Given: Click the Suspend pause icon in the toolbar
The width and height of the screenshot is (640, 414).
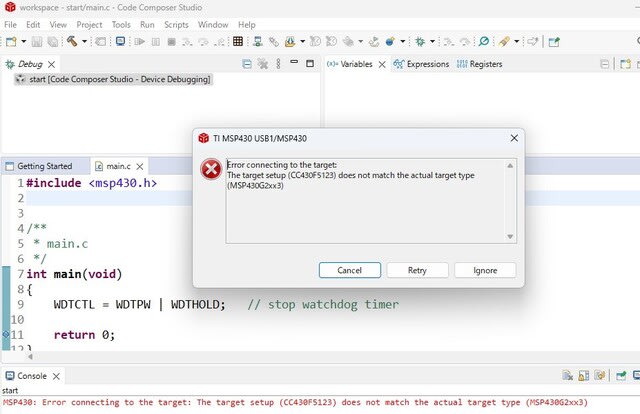Looking at the screenshot, I should tap(156, 42).
